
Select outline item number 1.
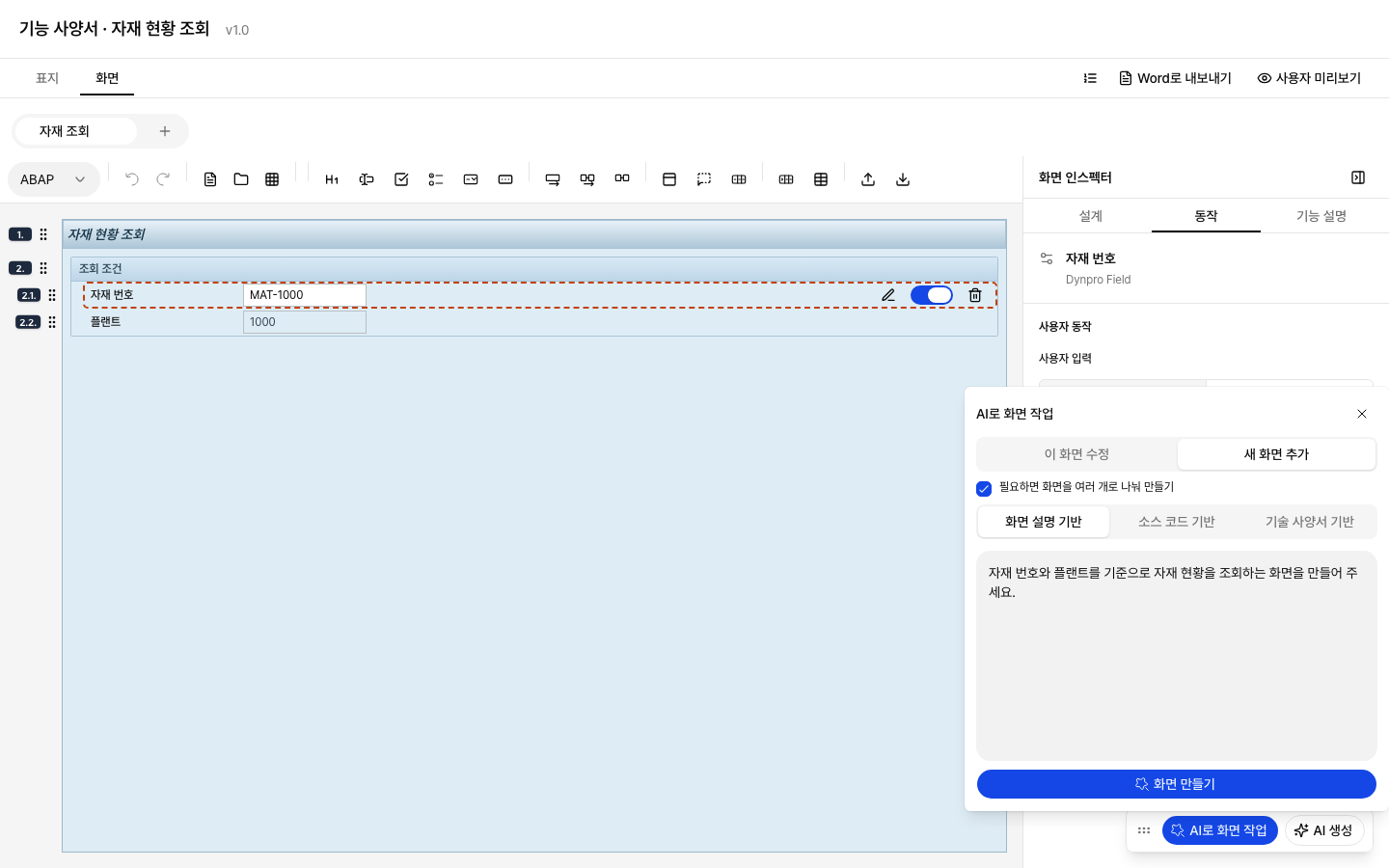click(x=20, y=234)
